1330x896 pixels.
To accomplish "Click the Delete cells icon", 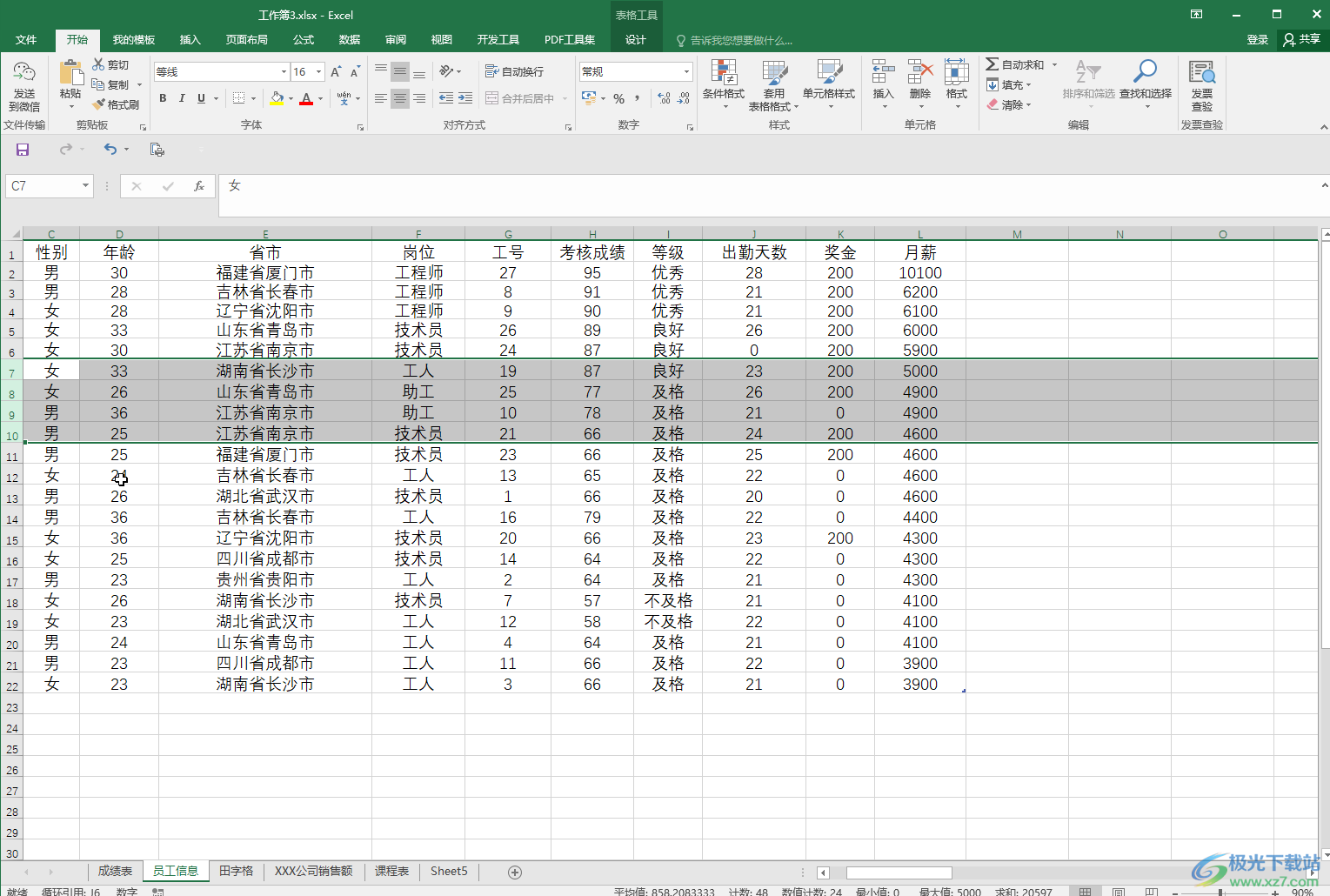I will (x=920, y=73).
